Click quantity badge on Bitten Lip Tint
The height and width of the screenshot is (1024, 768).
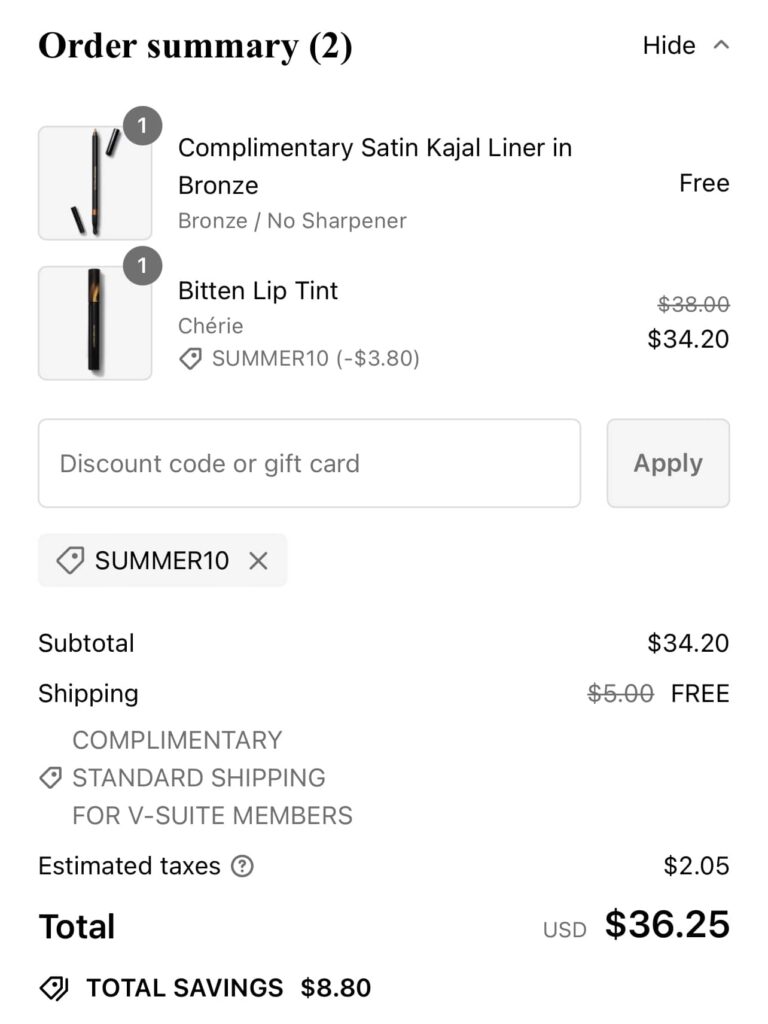(143, 266)
